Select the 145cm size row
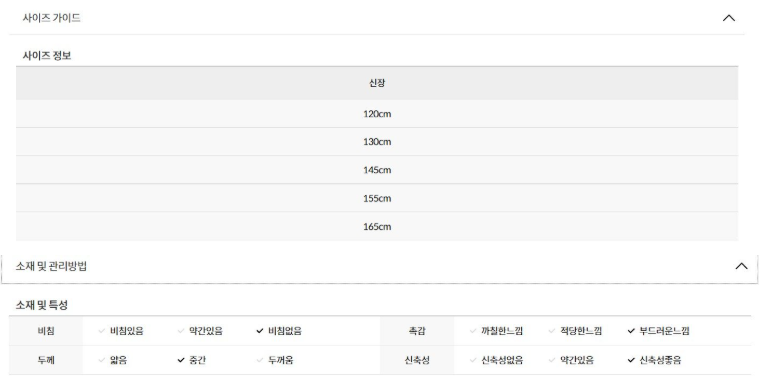Image resolution: width=766 pixels, height=388 pixels. [377, 170]
